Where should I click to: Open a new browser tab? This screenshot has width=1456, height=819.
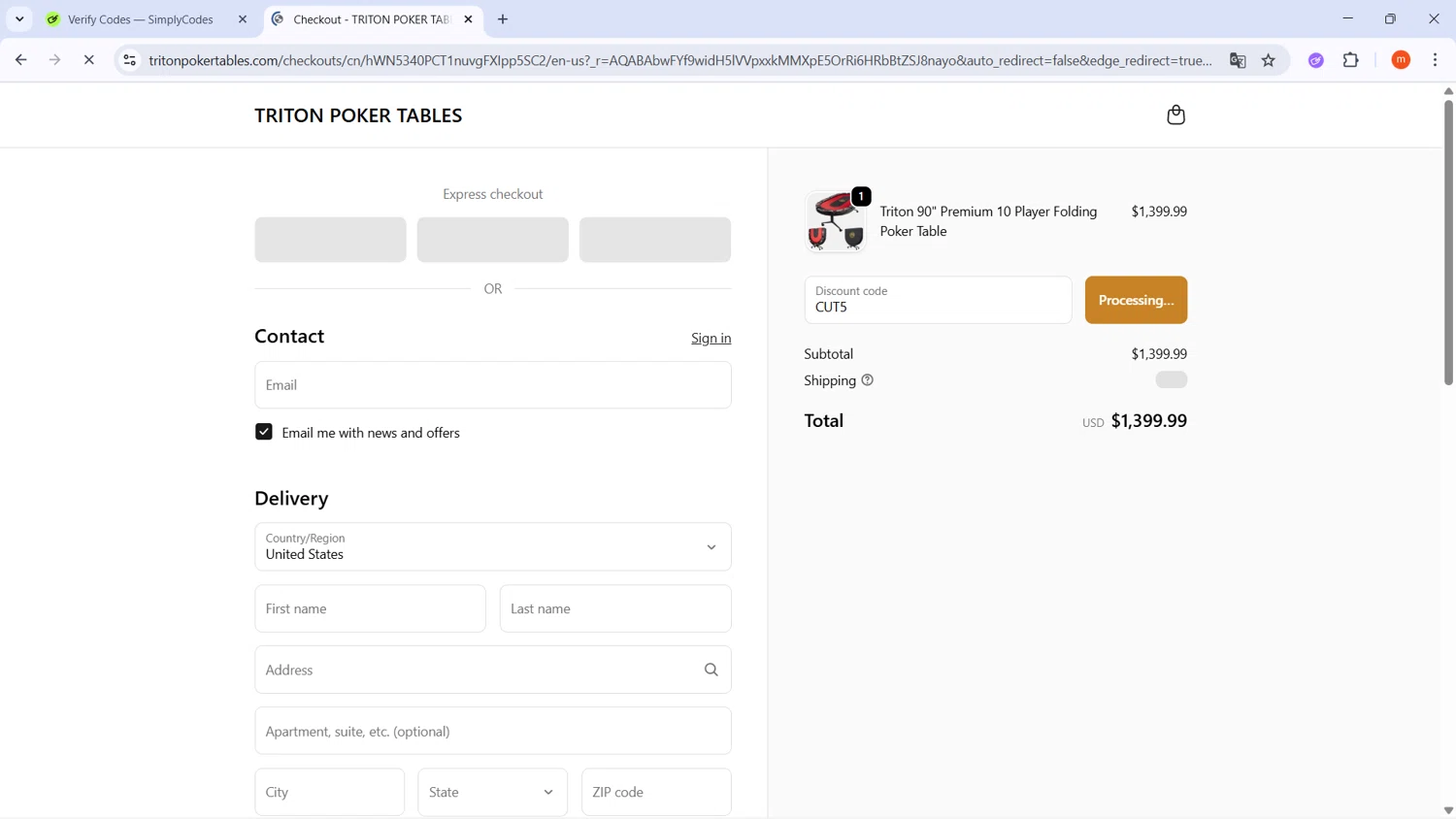pyautogui.click(x=503, y=19)
